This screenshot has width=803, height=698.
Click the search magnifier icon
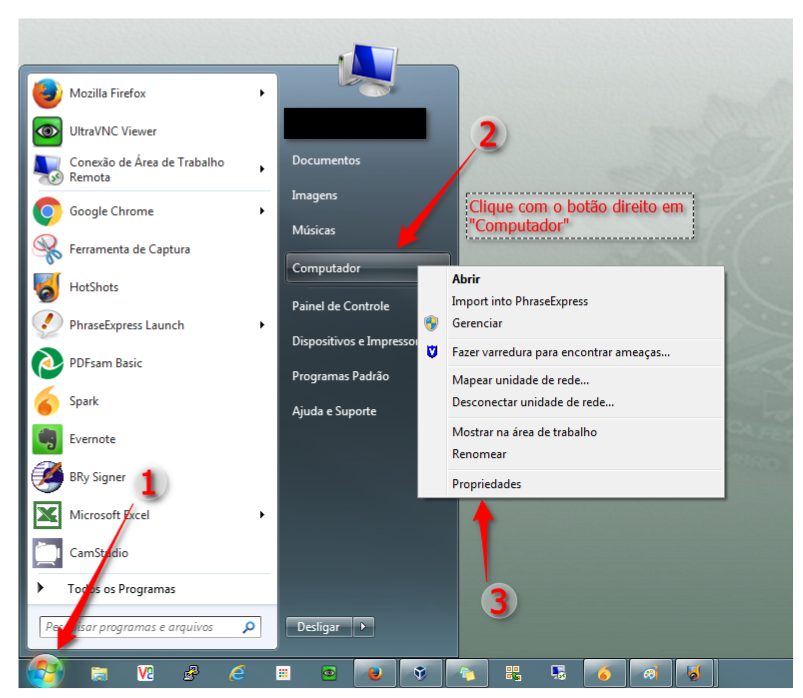(x=249, y=627)
